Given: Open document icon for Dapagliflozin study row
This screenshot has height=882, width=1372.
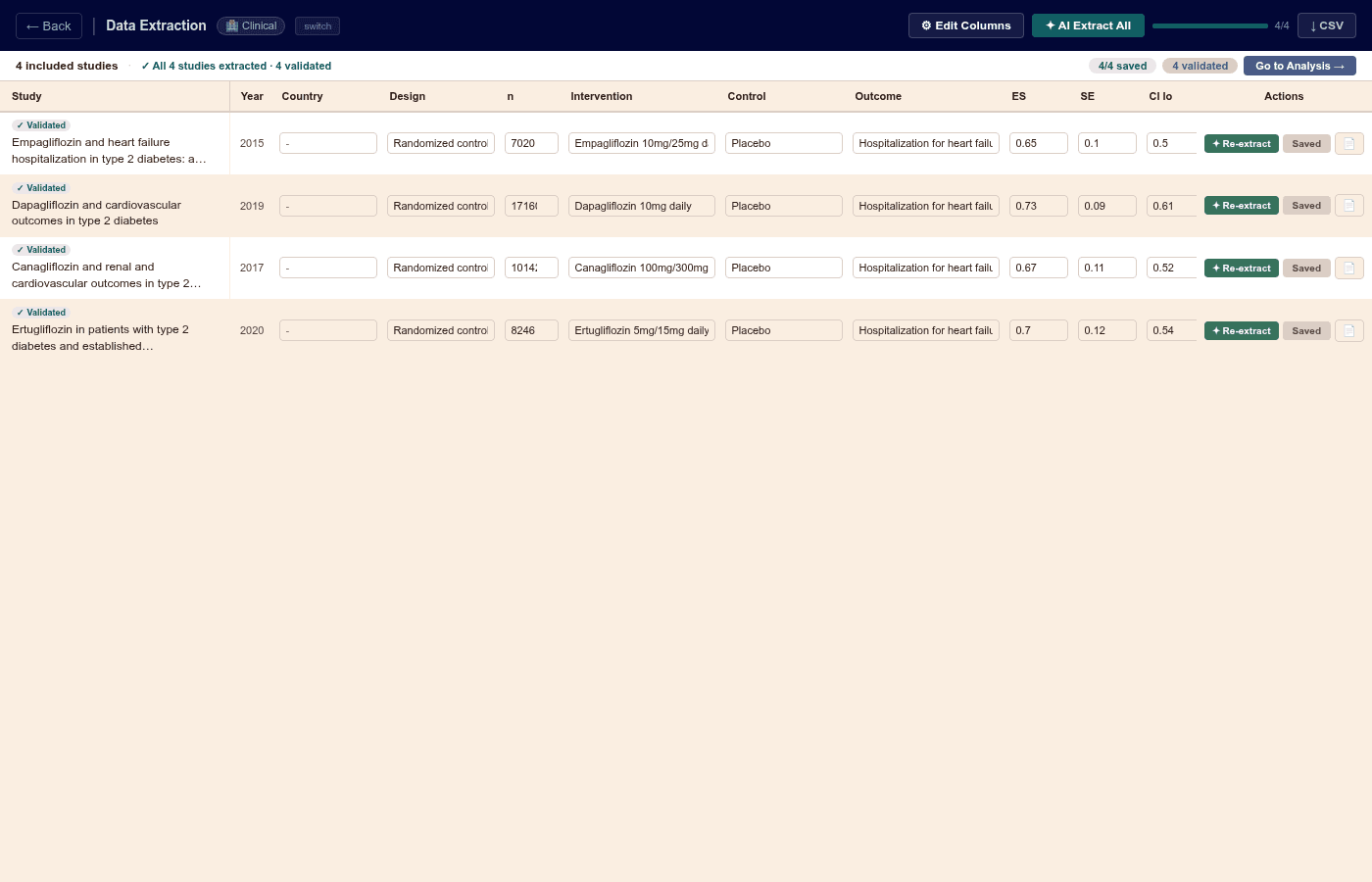Looking at the screenshot, I should (x=1349, y=206).
